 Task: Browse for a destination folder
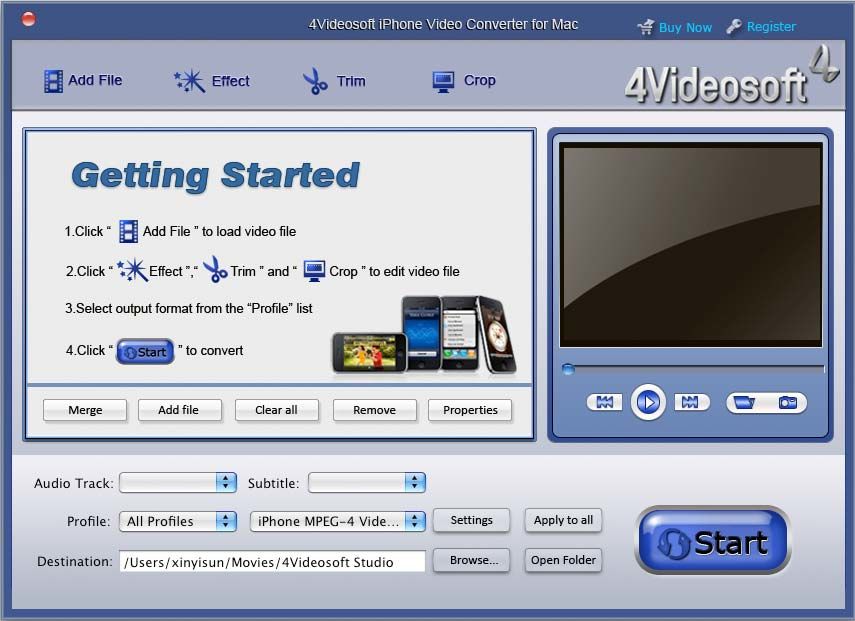pyautogui.click(x=472, y=560)
